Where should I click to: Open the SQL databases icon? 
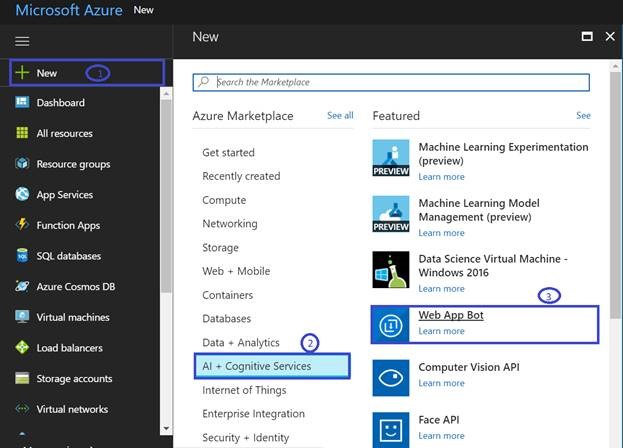coord(22,256)
